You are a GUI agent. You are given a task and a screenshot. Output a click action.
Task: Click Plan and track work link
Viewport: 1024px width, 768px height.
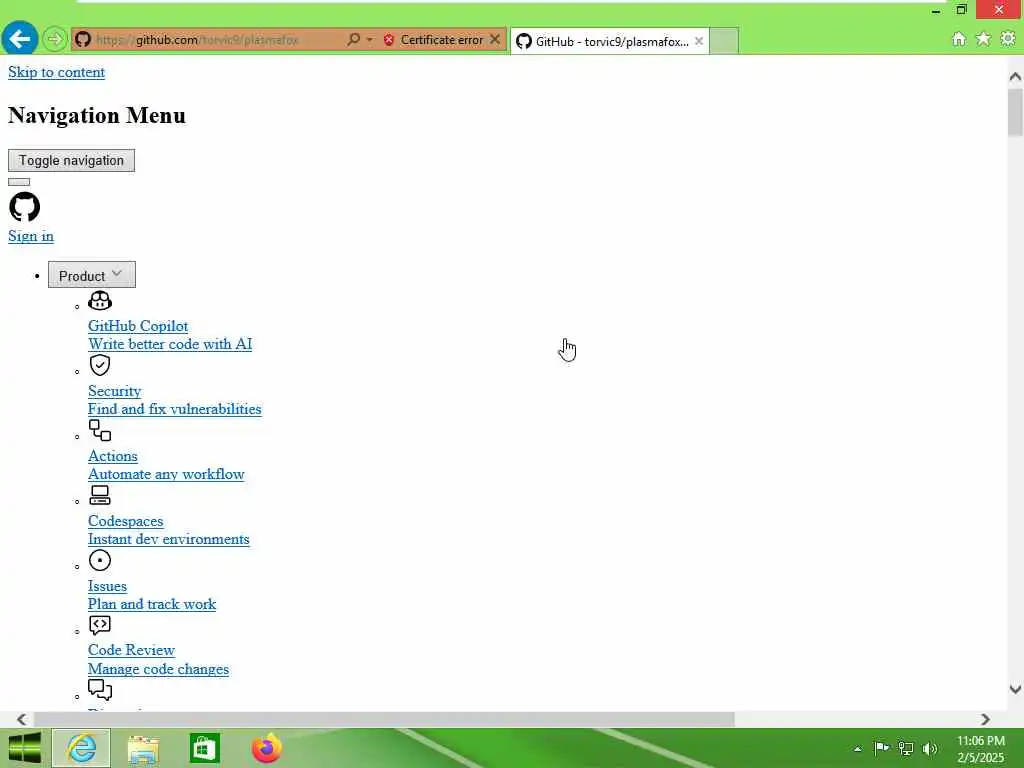(152, 604)
